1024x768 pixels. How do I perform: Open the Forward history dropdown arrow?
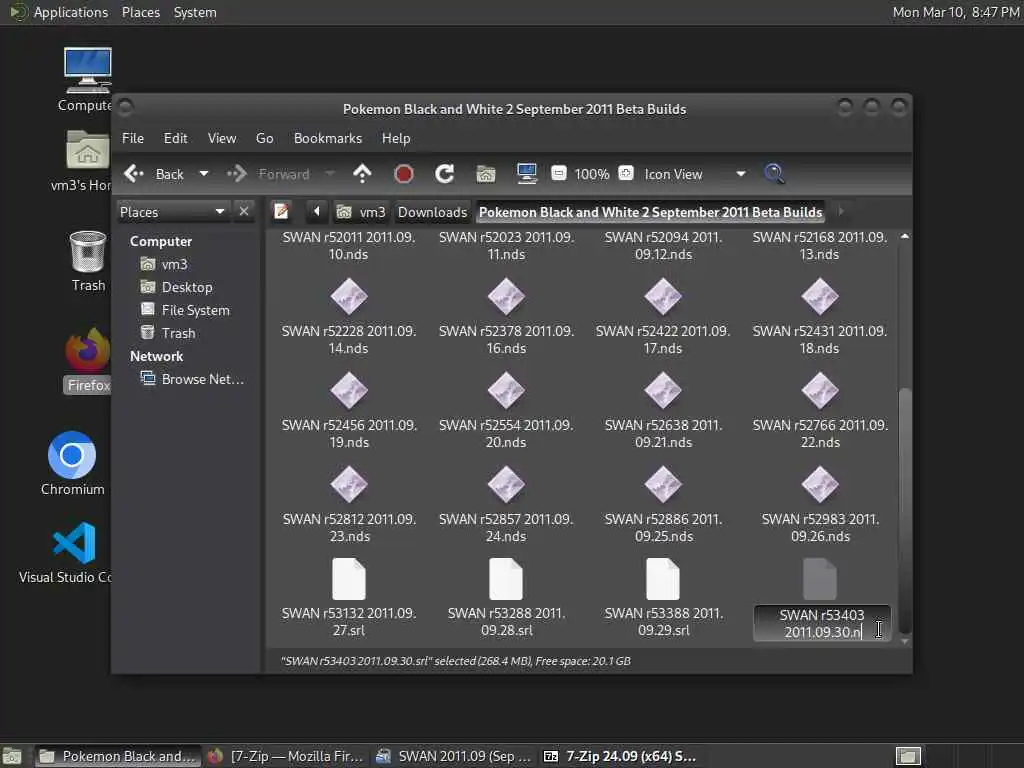coord(330,174)
